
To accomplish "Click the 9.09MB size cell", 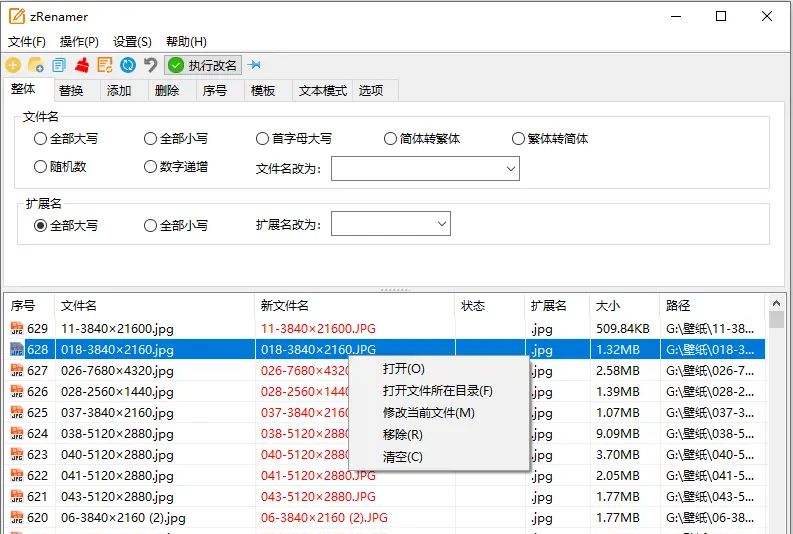I will 618,434.
